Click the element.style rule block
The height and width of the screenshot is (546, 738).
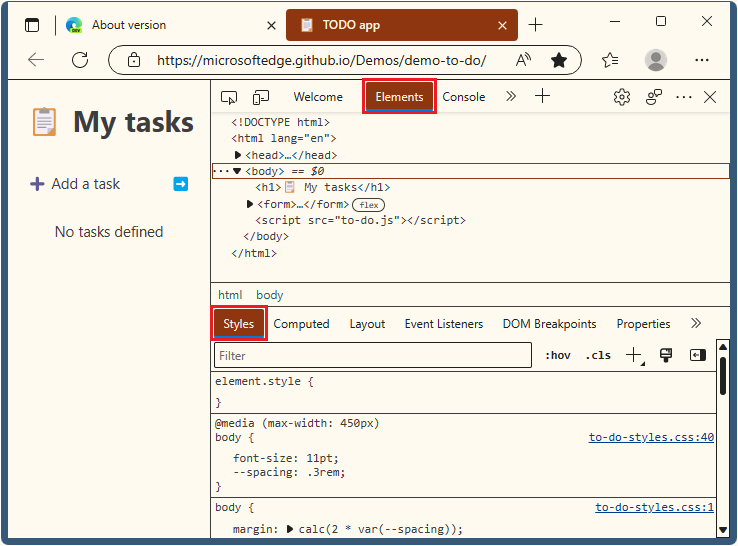click(464, 392)
